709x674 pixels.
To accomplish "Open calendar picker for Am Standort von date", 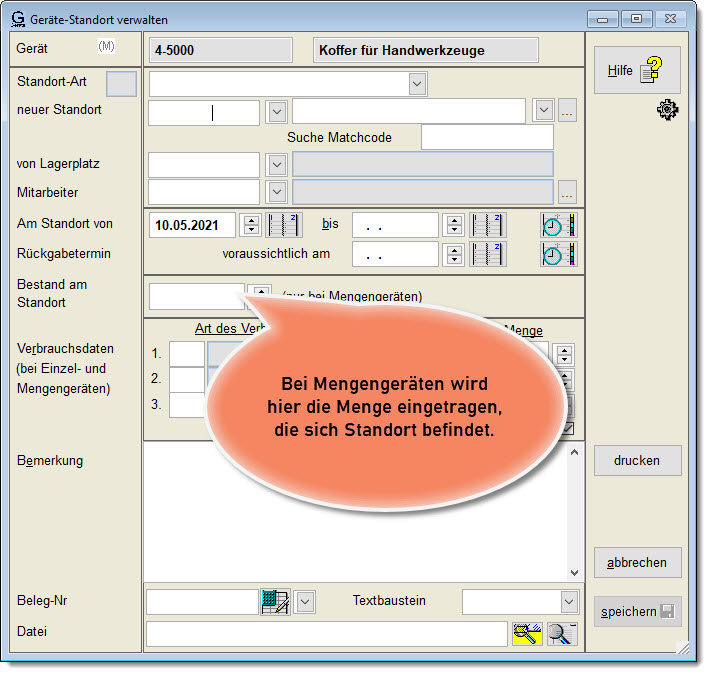I will click(x=284, y=225).
